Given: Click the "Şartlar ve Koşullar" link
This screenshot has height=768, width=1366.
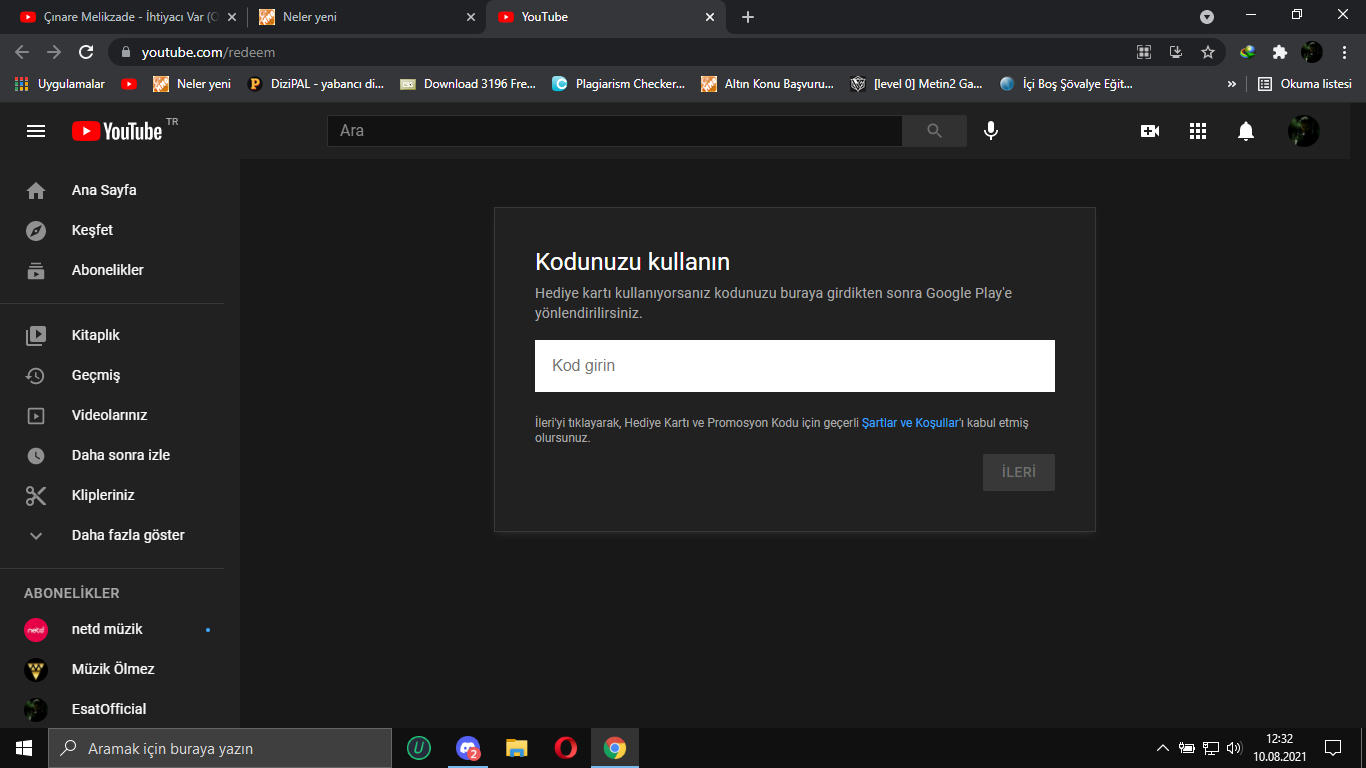Looking at the screenshot, I should pyautogui.click(x=909, y=423).
